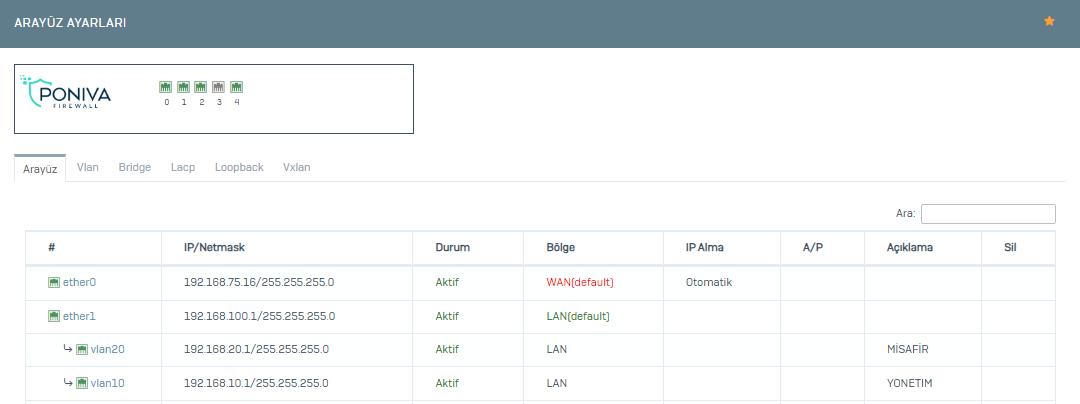The width and height of the screenshot is (1080, 404).
Task: Click the ether0 interface port icon
Action: click(x=54, y=282)
